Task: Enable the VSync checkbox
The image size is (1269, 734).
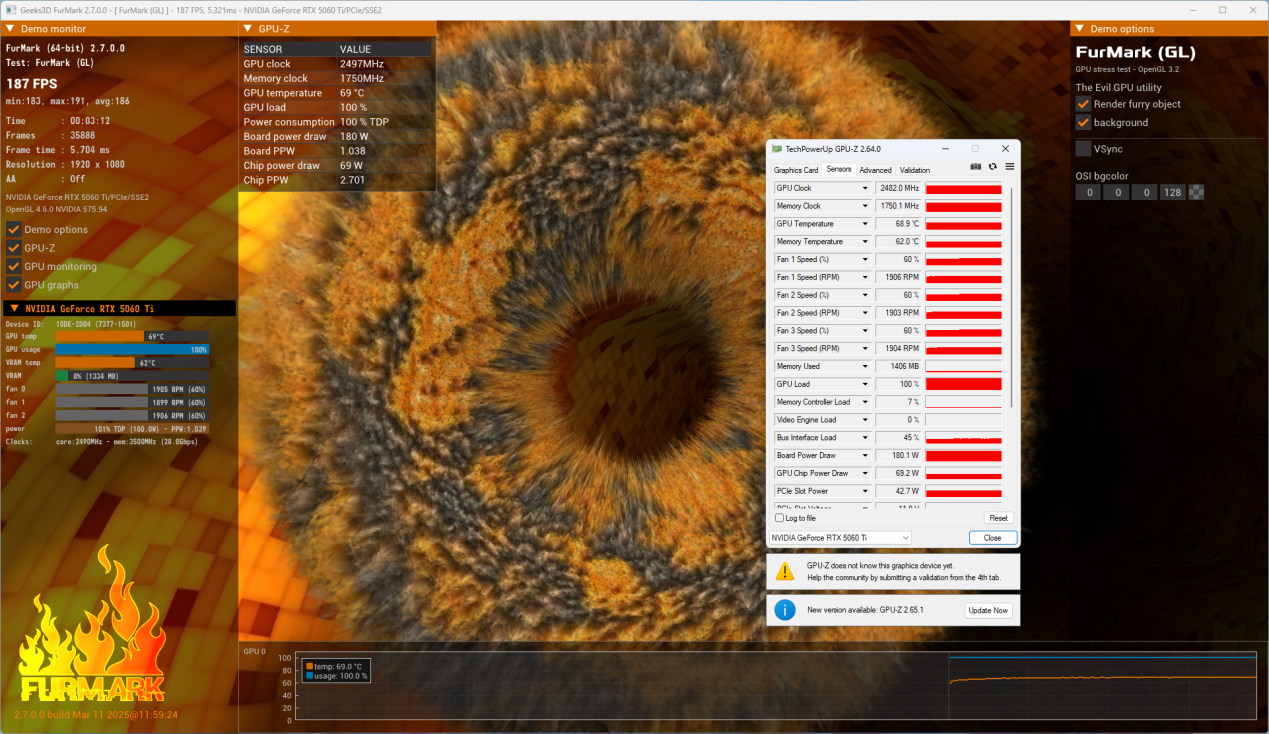Action: [1083, 149]
